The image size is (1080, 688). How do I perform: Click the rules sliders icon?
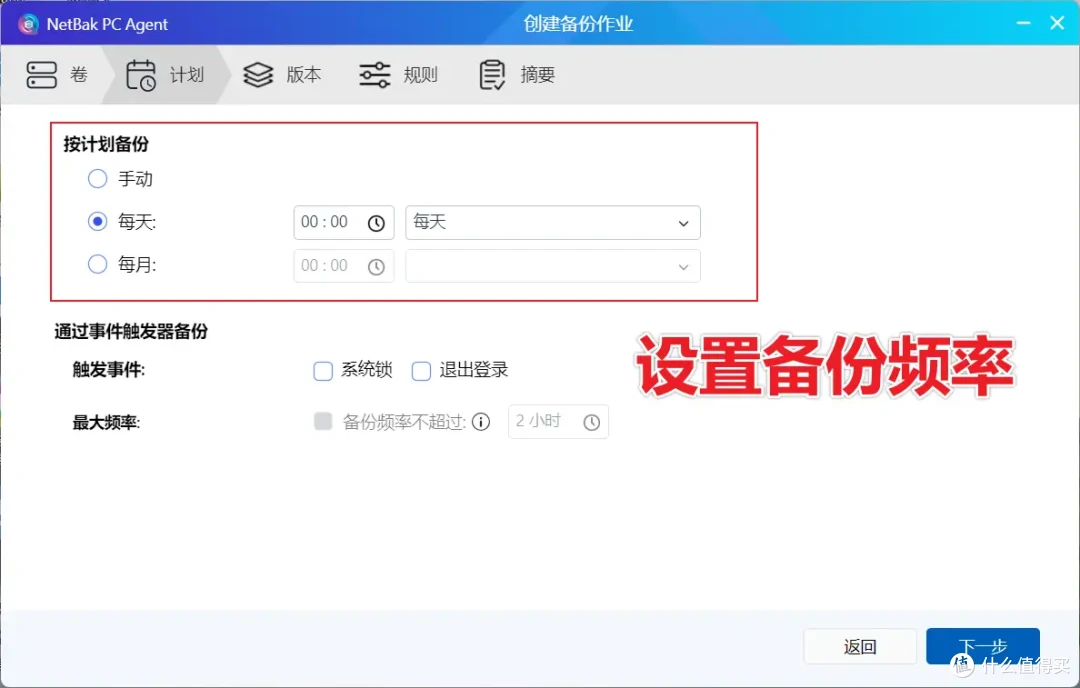click(x=375, y=75)
